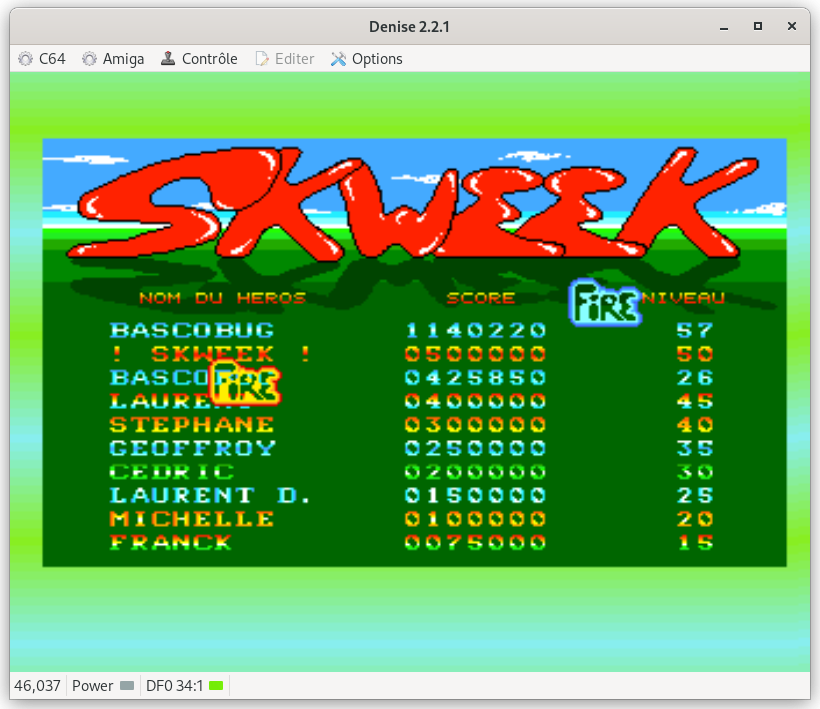The width and height of the screenshot is (820, 709).
Task: Click the level value 30
Action: point(695,472)
